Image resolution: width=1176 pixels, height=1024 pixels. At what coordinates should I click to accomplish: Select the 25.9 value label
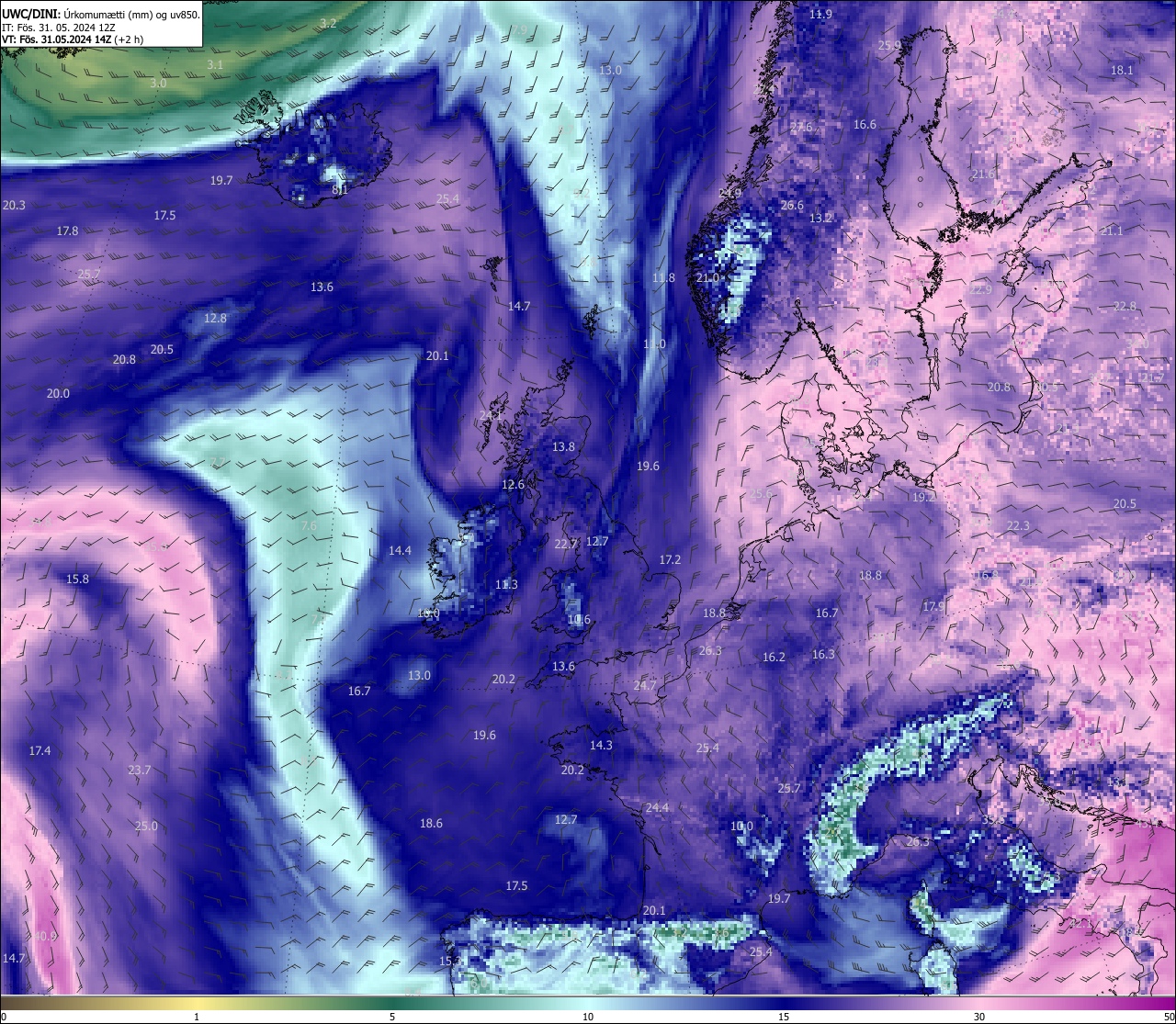(x=889, y=46)
